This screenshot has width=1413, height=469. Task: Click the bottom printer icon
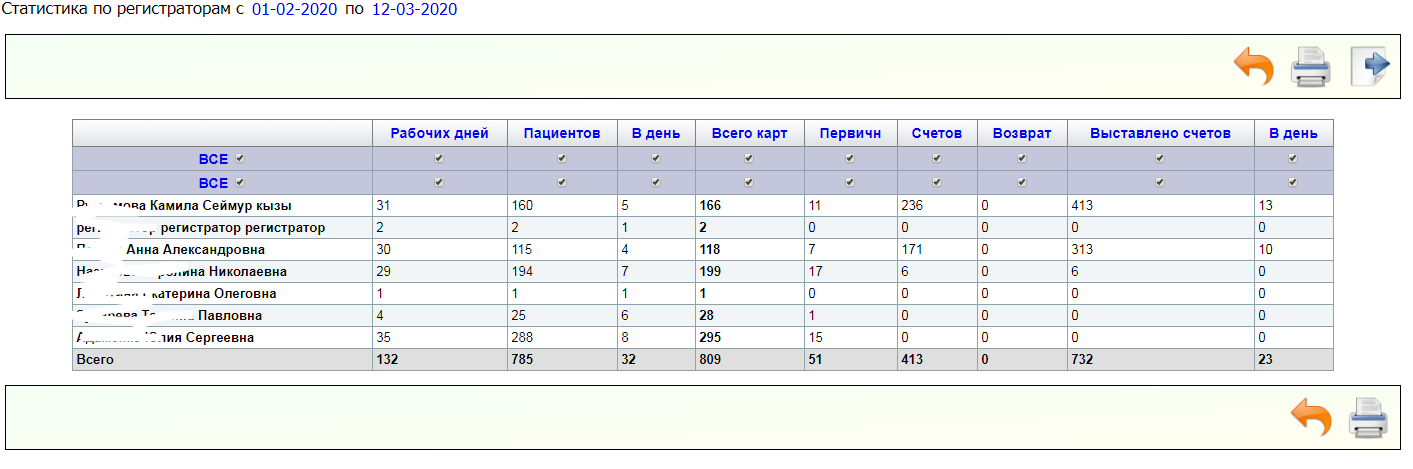1368,416
